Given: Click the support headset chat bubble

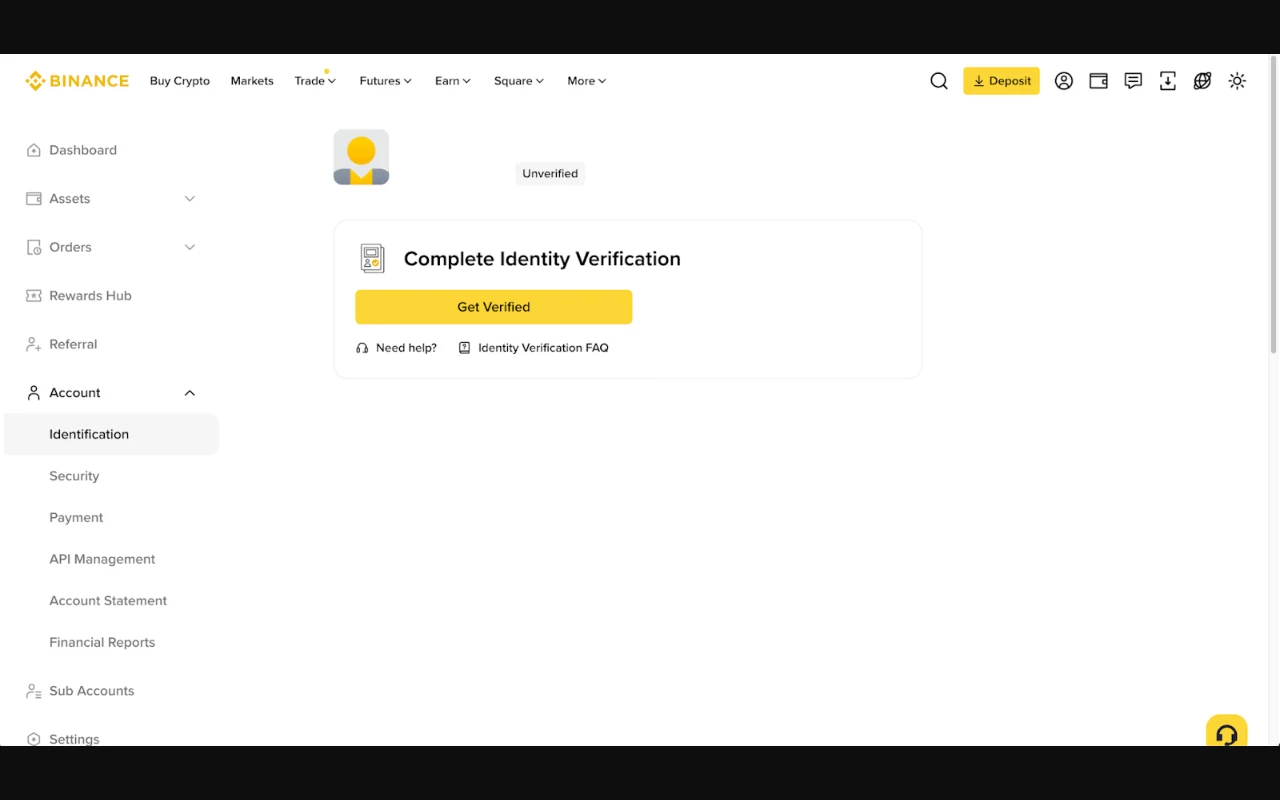Looking at the screenshot, I should pyautogui.click(x=1226, y=732).
